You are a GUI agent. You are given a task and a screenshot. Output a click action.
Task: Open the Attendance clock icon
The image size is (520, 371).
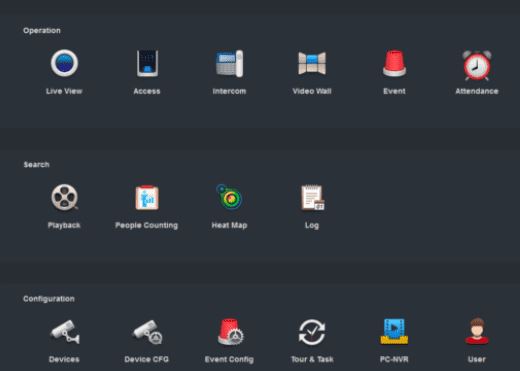coord(477,65)
